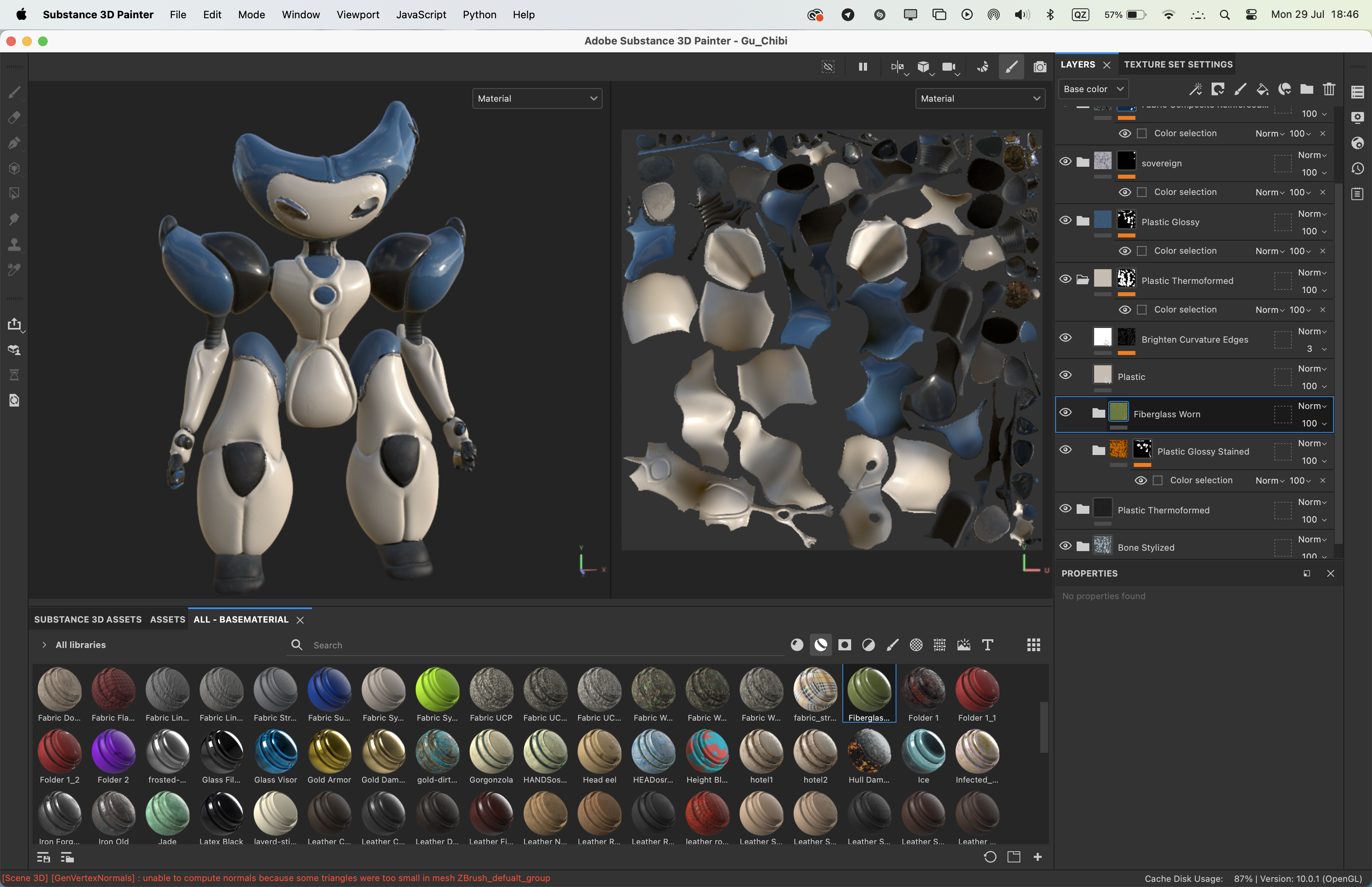Expand the All libraries tree
The width and height of the screenshot is (1372, 887).
click(44, 645)
